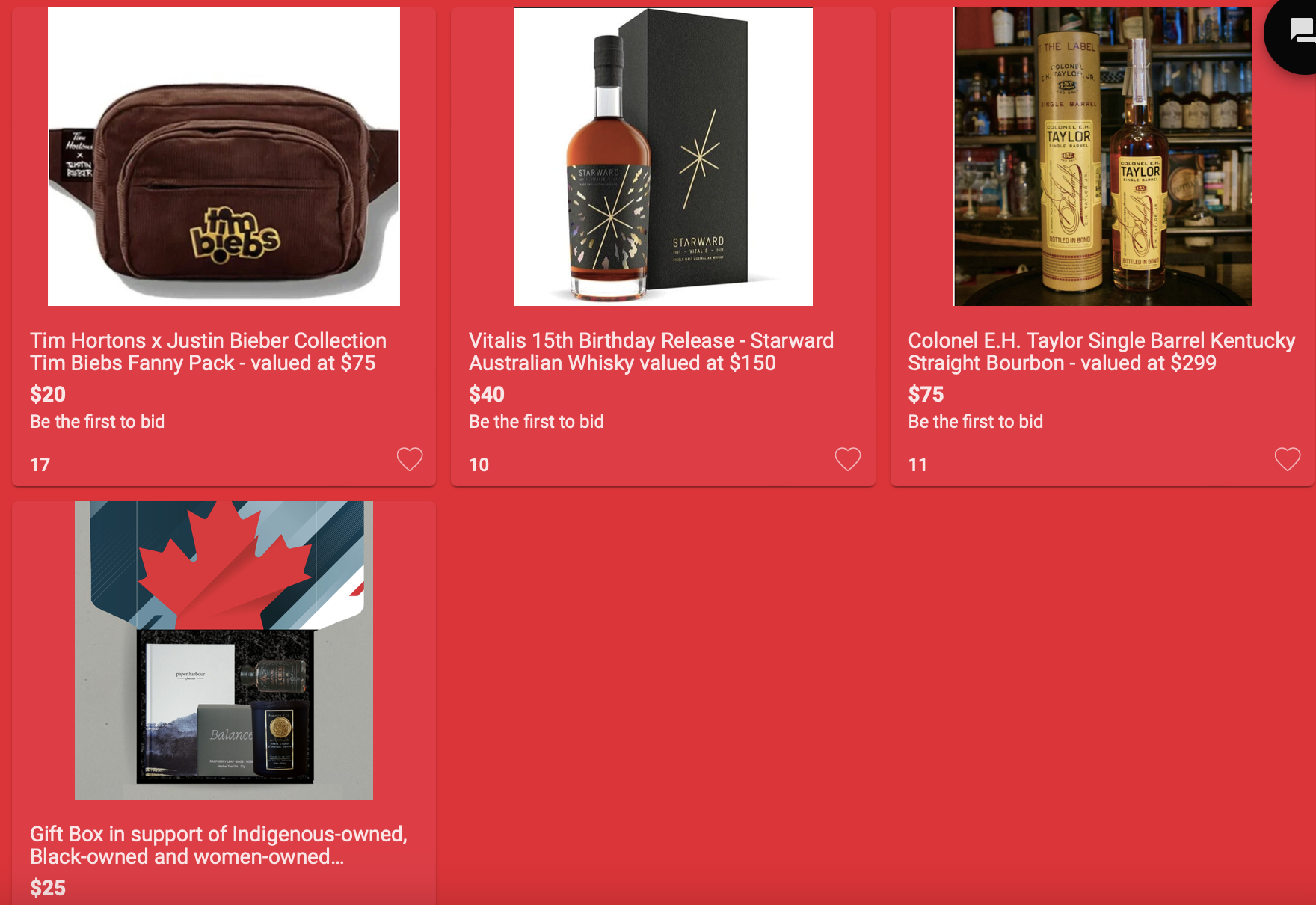This screenshot has height=905, width=1316.
Task: Select the $40 starting bid price
Action: pos(487,394)
